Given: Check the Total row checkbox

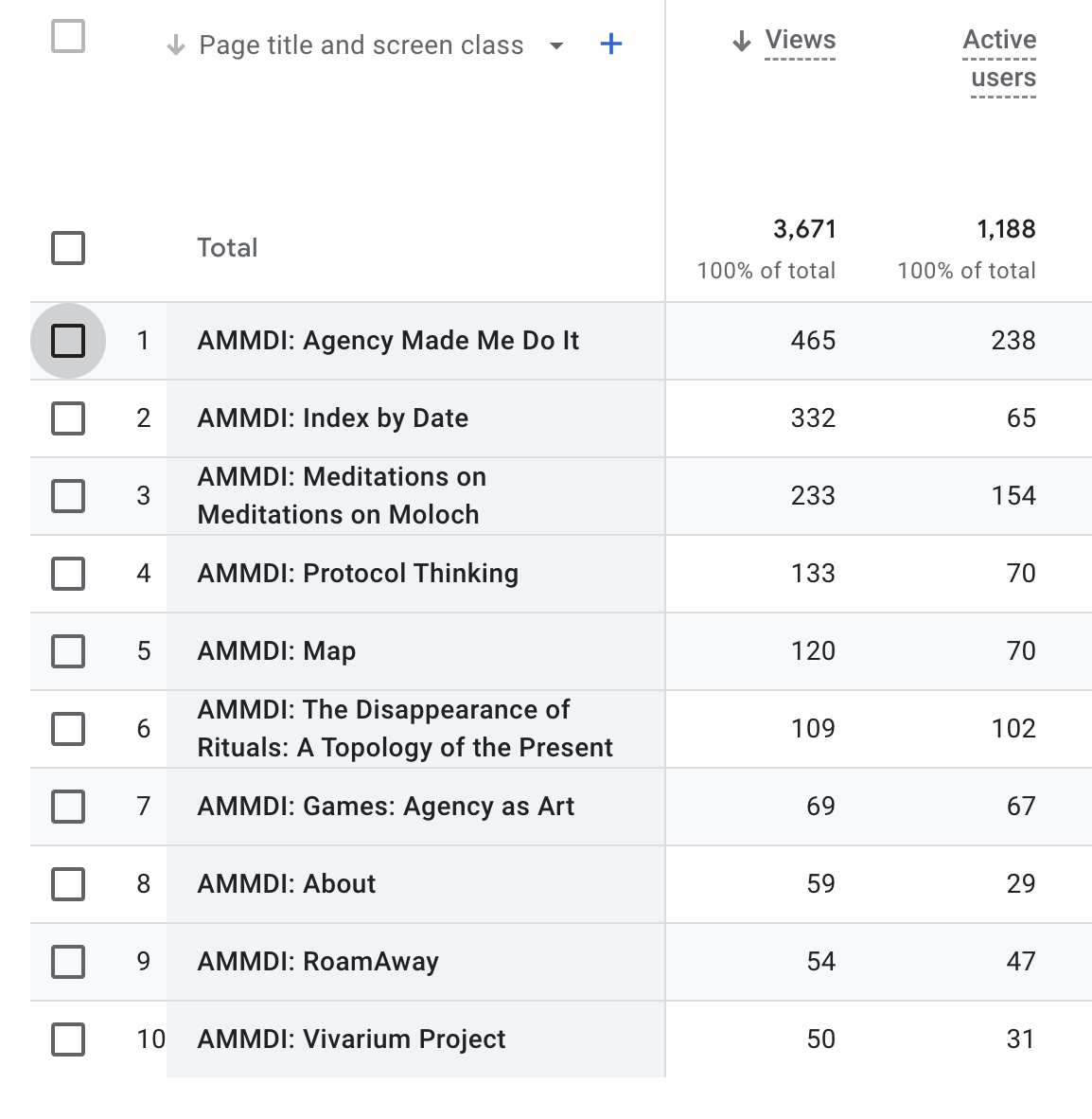Looking at the screenshot, I should coord(68,248).
